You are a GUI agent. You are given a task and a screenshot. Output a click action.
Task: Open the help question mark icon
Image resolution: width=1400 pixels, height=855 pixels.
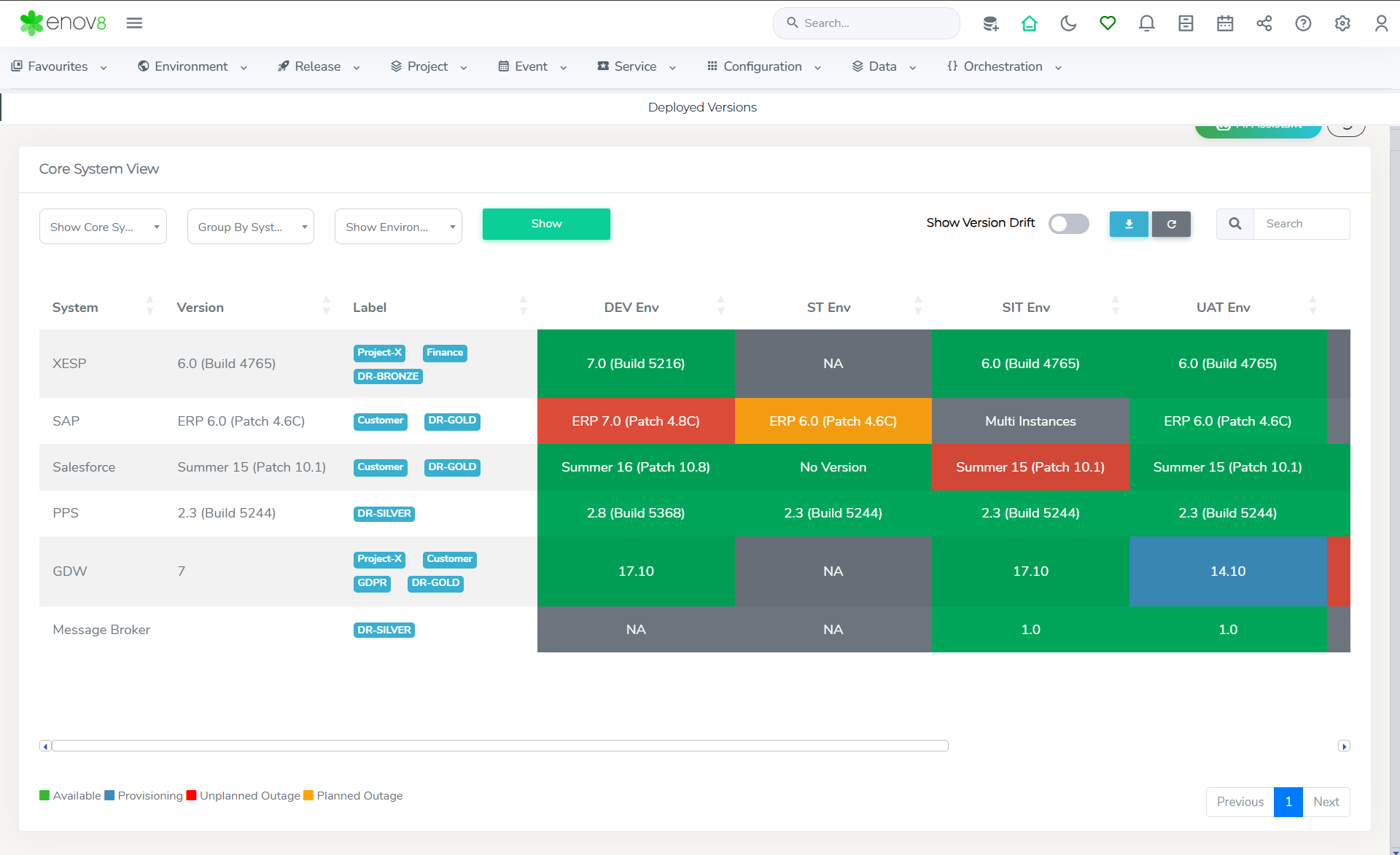[x=1303, y=23]
